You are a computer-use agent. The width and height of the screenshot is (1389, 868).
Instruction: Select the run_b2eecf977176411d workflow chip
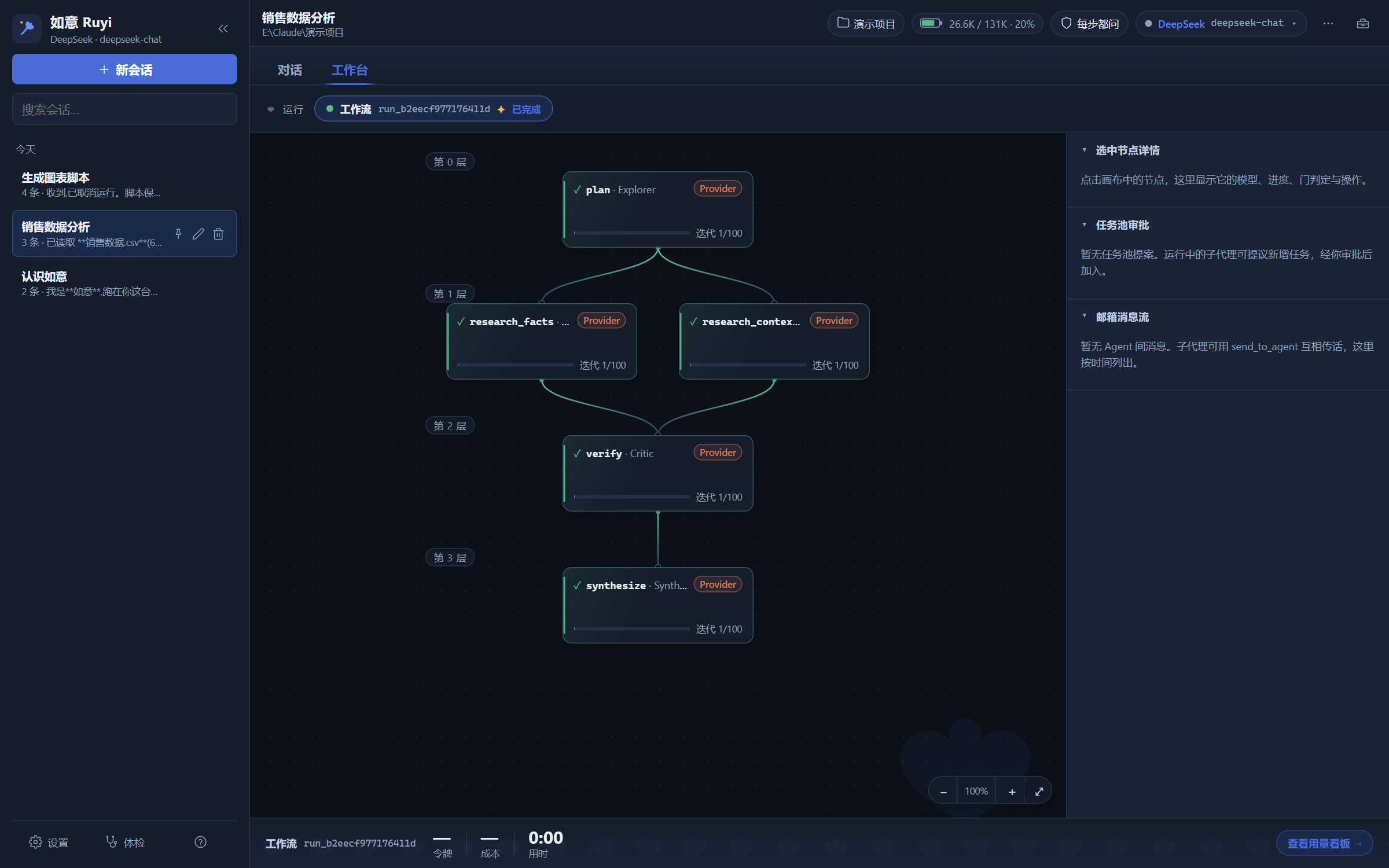click(433, 109)
